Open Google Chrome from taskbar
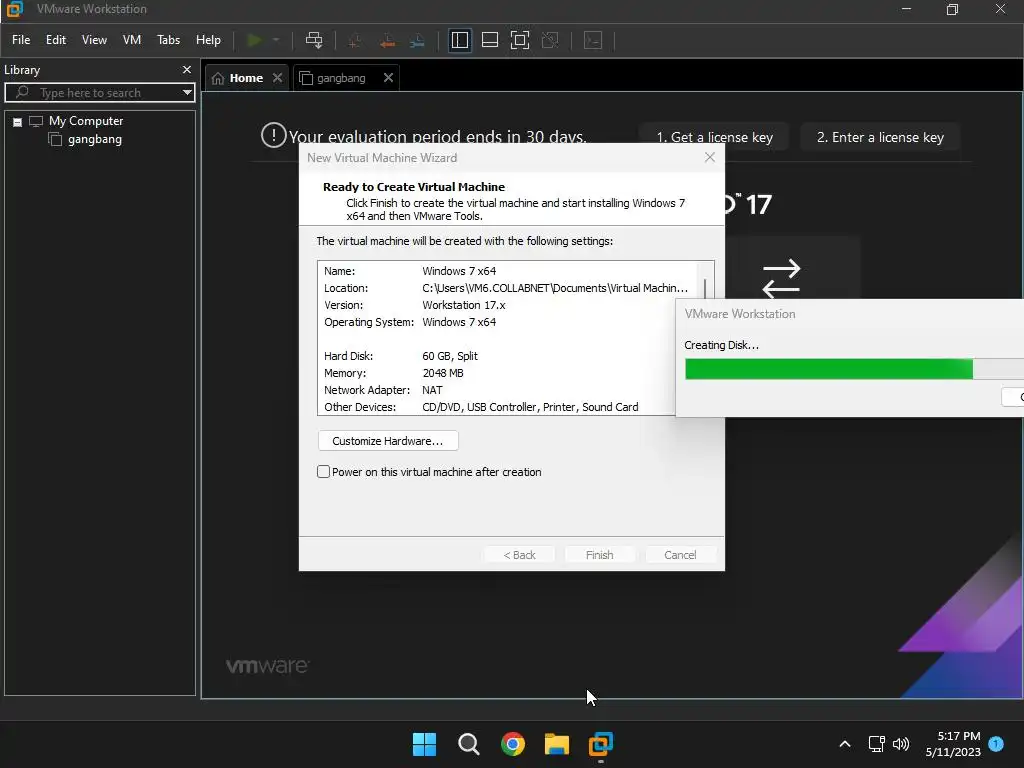Image resolution: width=1024 pixels, height=768 pixels. point(513,744)
